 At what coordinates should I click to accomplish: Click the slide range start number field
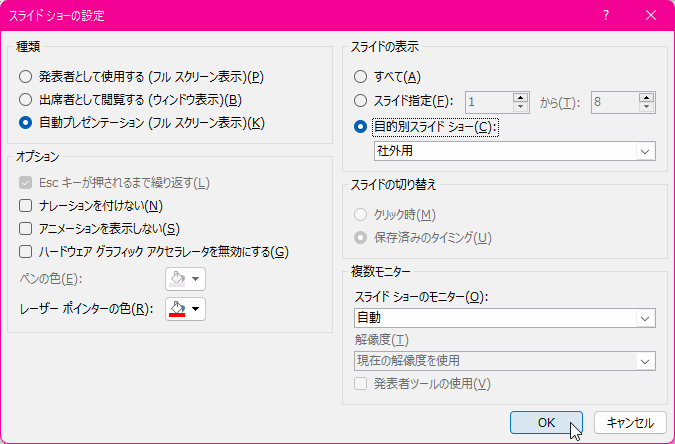tap(487, 101)
